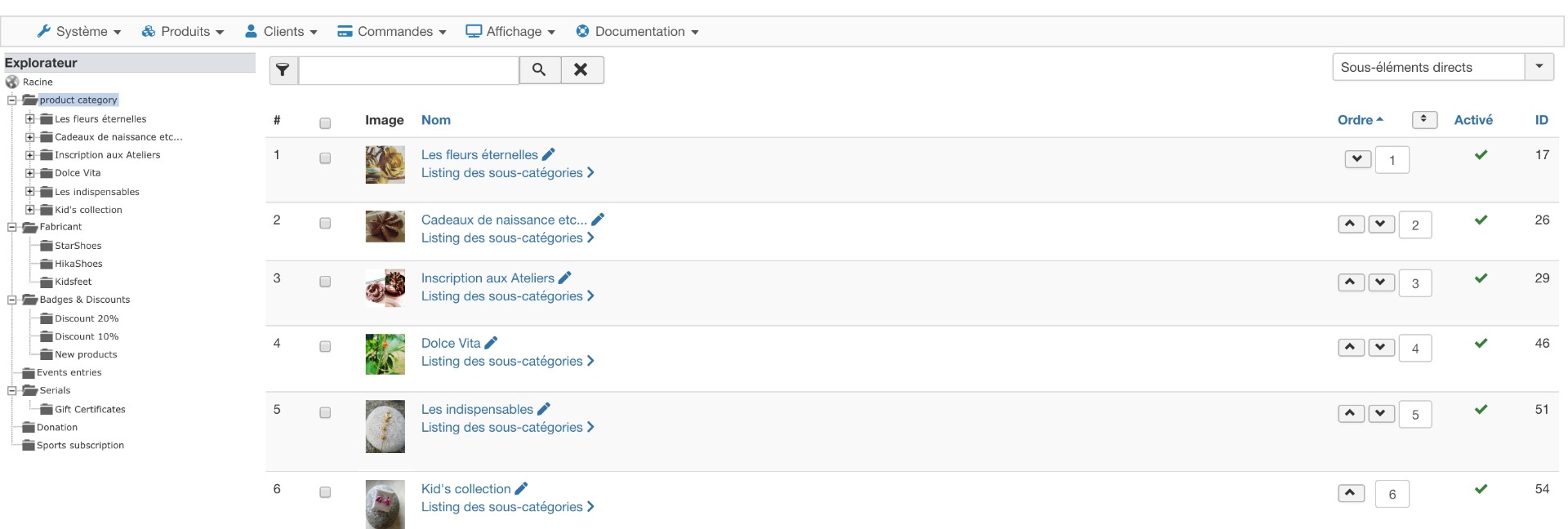1568x529 pixels.
Task: Clear the search with the X button
Action: point(581,70)
